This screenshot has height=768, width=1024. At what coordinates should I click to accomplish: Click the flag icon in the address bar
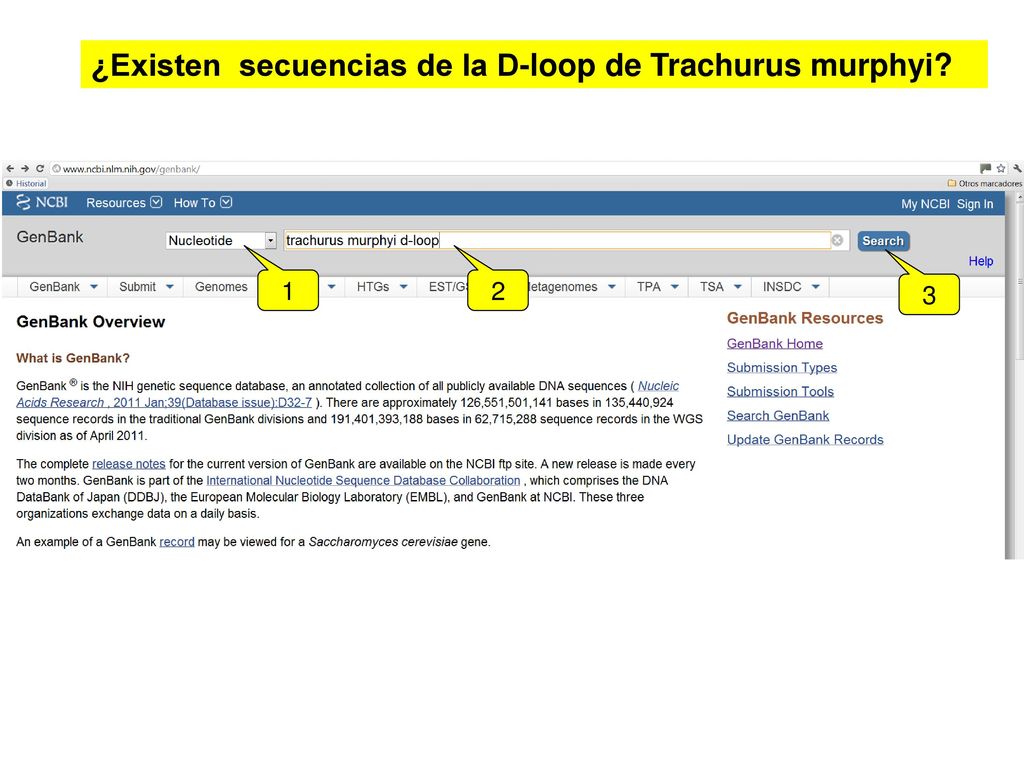[x=985, y=168]
